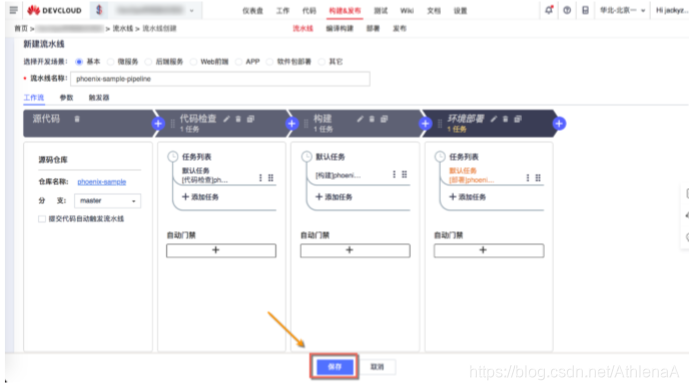Open the 设置 top menu
Image resolution: width=689 pixels, height=390 pixels.
(461, 11)
